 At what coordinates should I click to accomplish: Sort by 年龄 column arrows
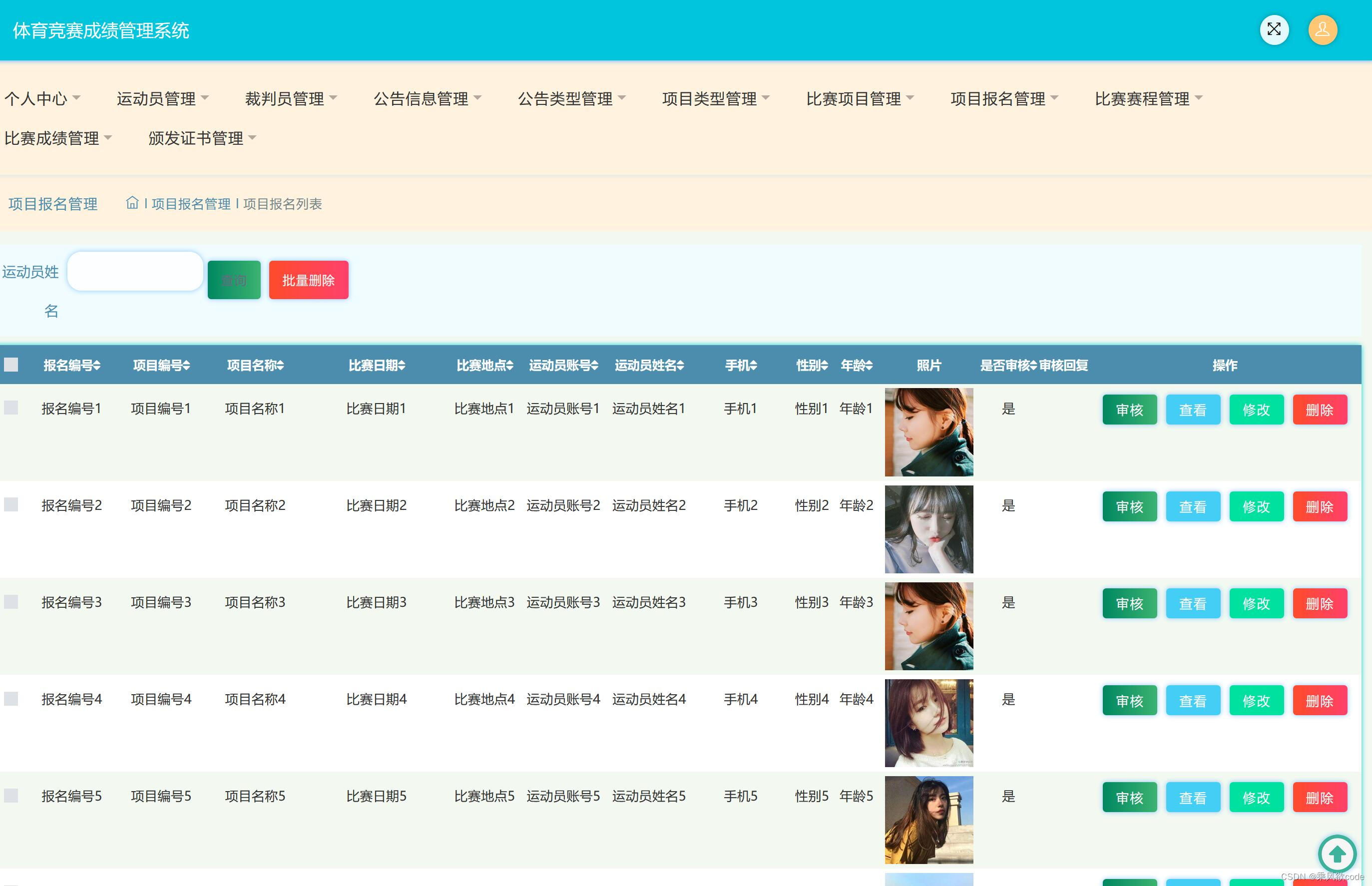(869, 365)
